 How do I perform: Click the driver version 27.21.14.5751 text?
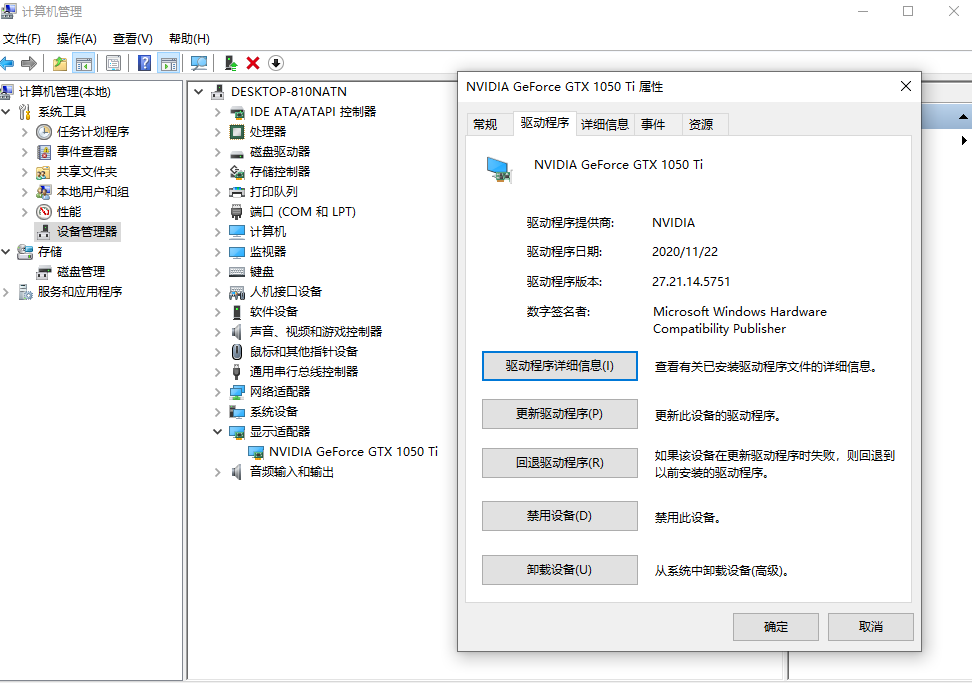point(691,282)
